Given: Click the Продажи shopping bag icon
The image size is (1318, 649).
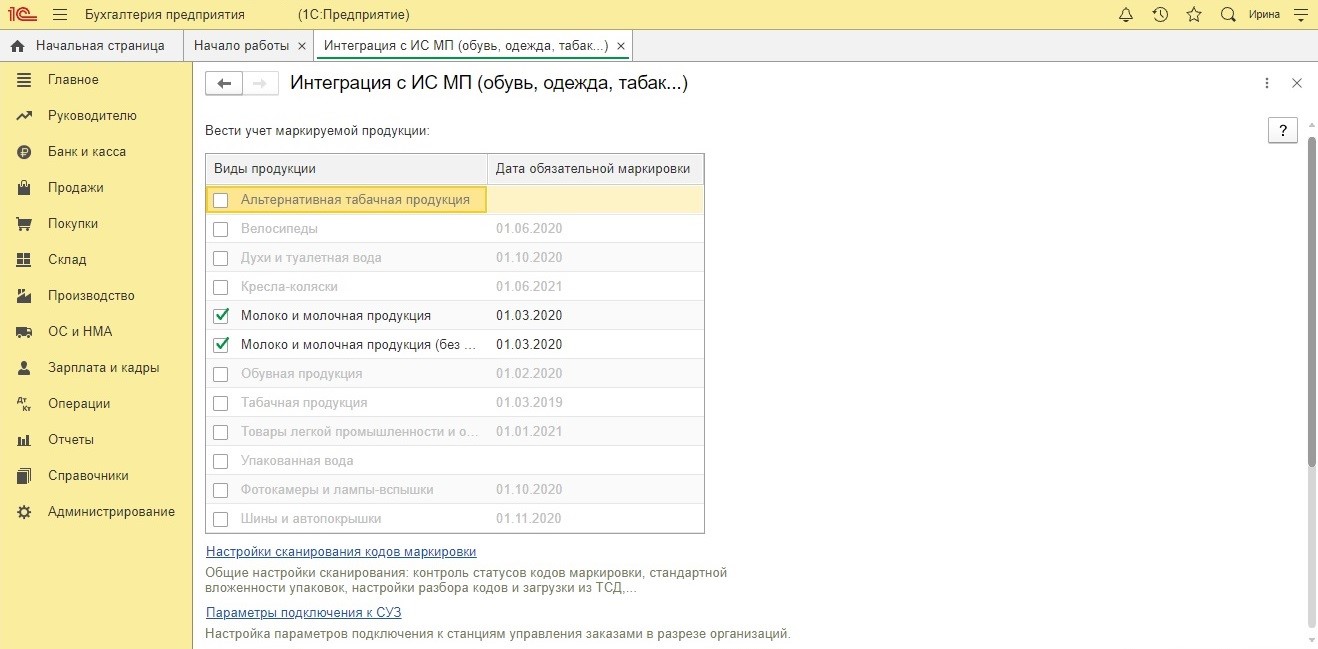Looking at the screenshot, I should click(x=25, y=188).
